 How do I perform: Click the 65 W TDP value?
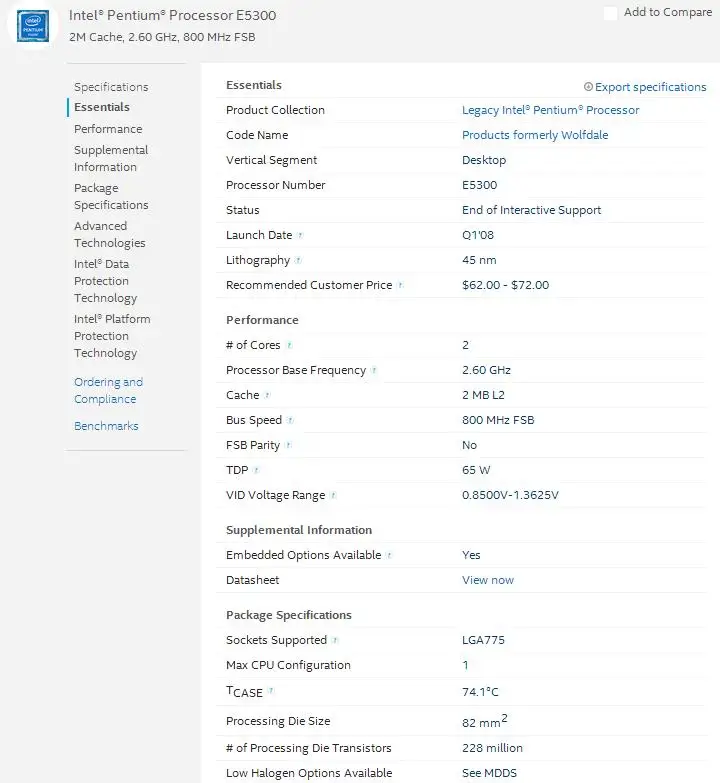(x=476, y=470)
